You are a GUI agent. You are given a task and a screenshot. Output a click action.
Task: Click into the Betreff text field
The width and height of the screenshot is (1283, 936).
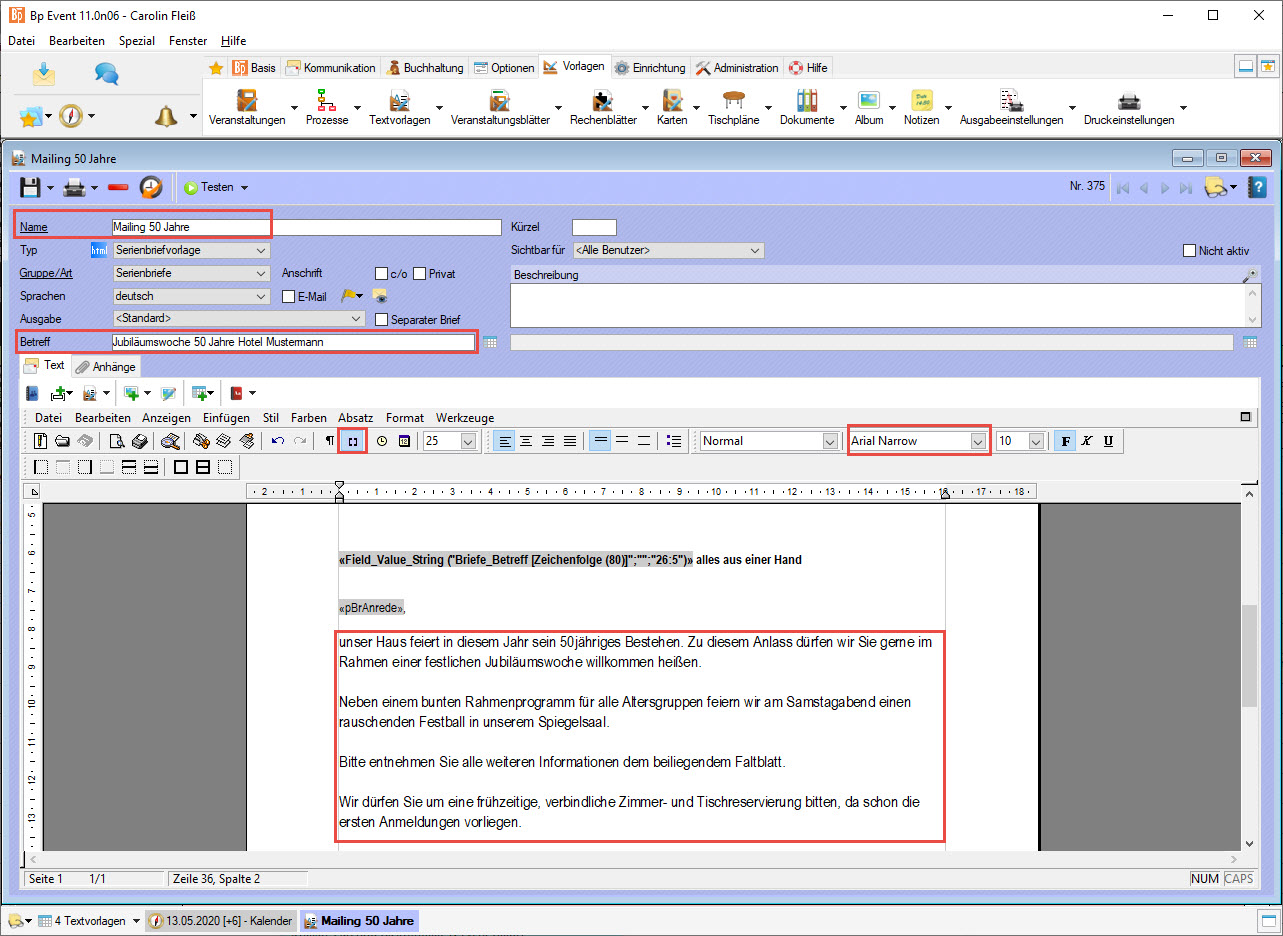pos(292,342)
